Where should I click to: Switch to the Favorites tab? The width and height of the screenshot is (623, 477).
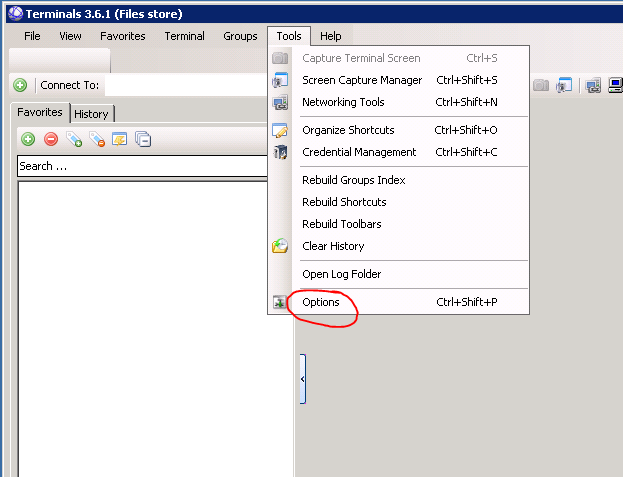coord(40,112)
